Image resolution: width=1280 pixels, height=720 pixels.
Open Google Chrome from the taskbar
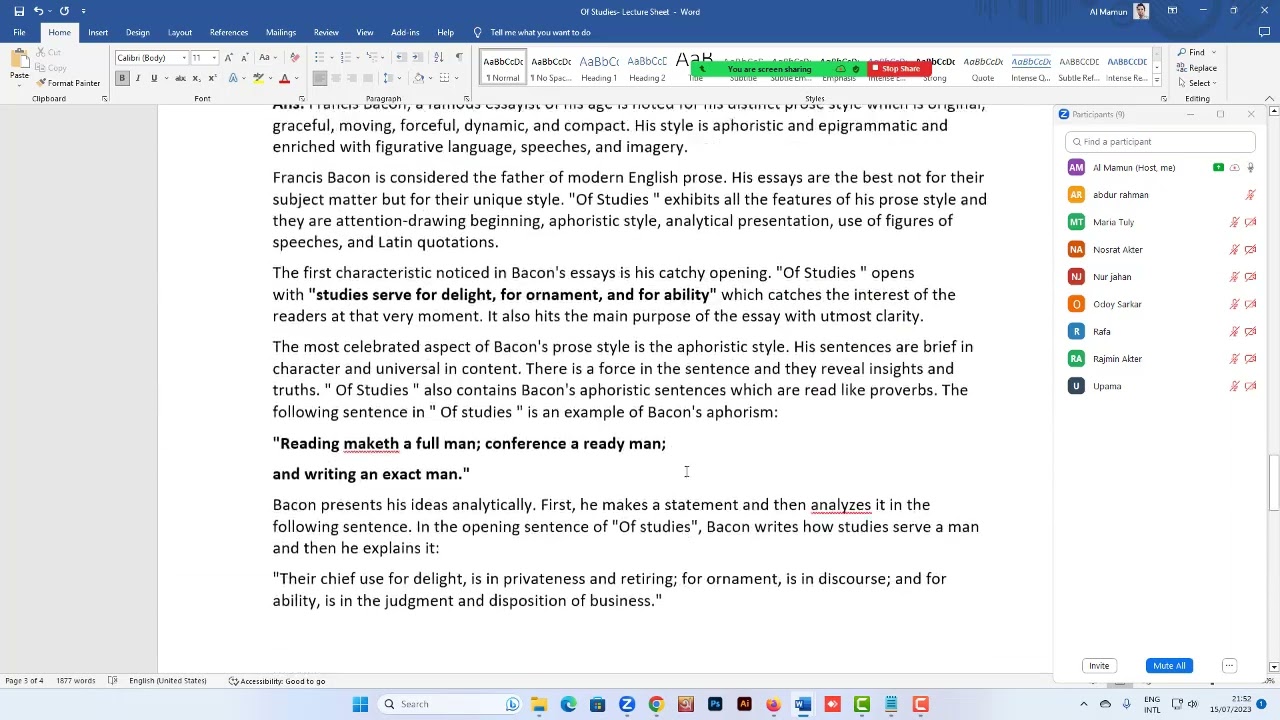tap(656, 704)
